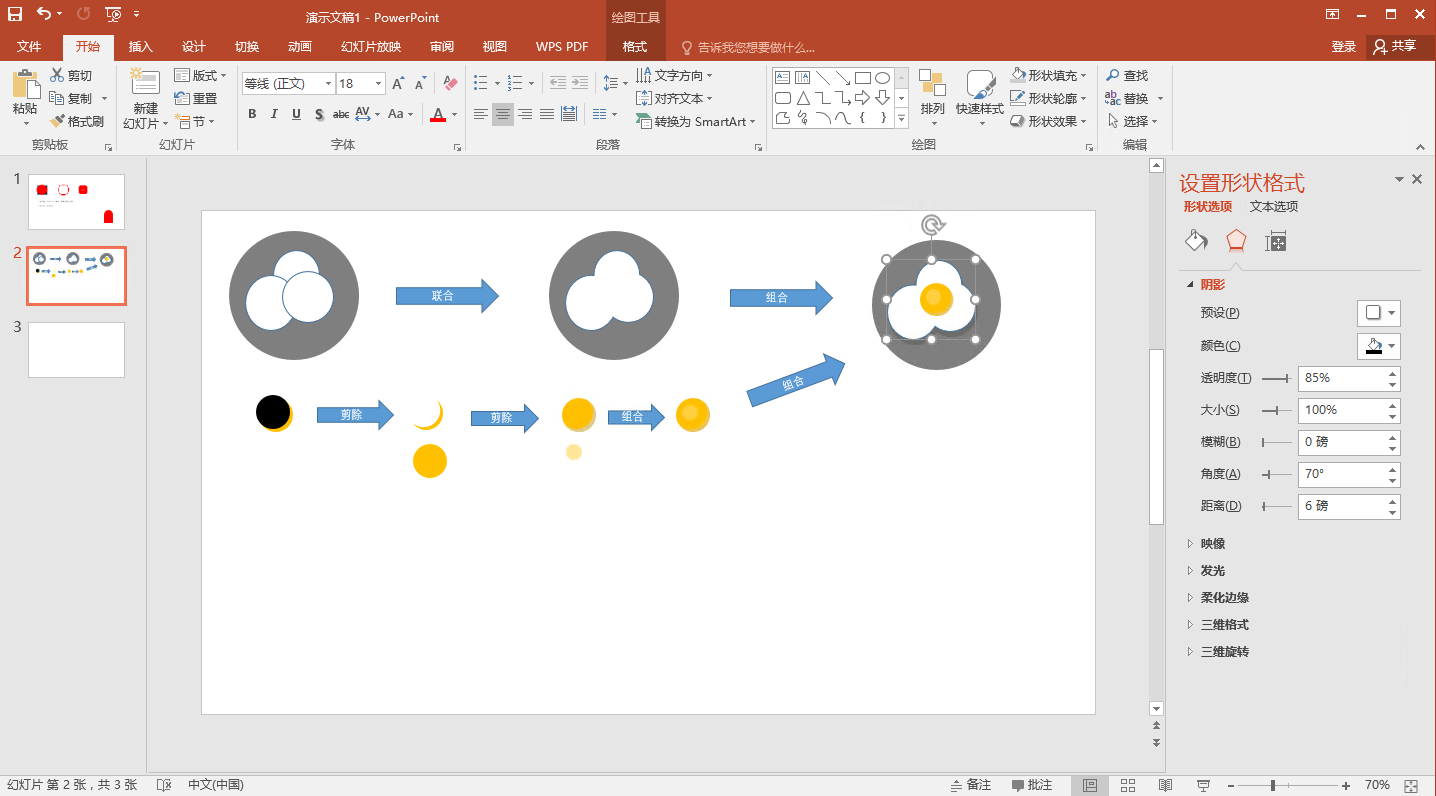Open the Select (选择) dropdown

coord(1131,121)
